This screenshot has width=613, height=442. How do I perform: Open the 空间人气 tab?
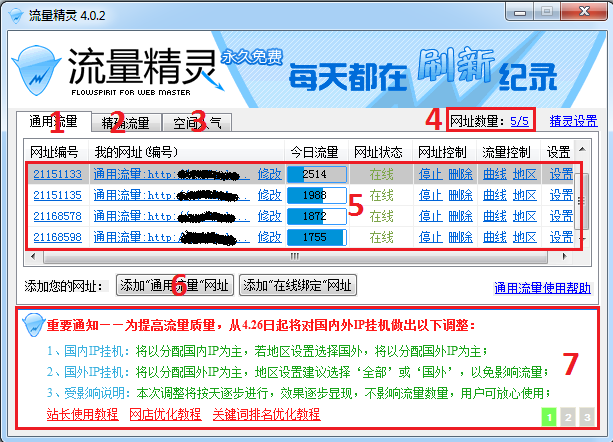(x=197, y=123)
